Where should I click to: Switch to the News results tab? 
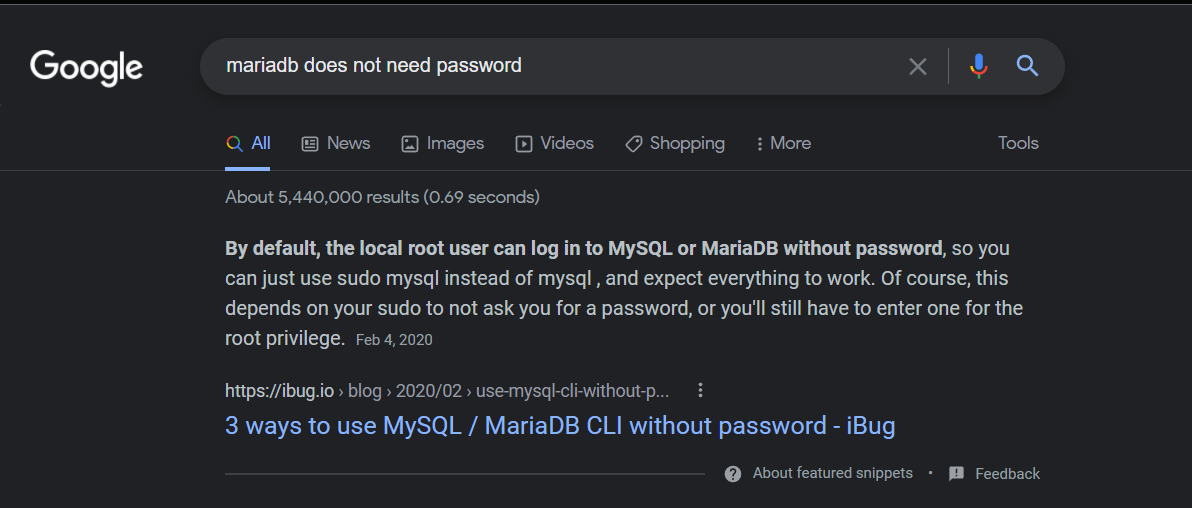[336, 144]
